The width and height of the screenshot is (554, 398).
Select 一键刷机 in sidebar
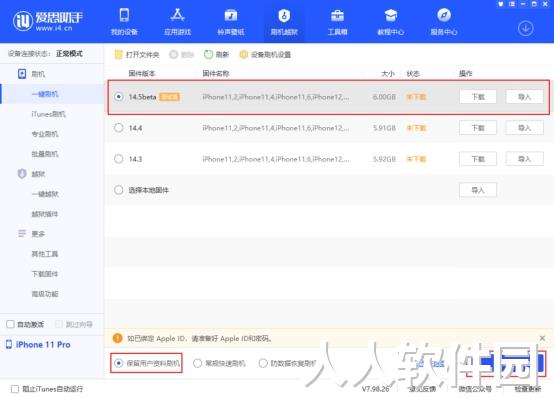coord(45,94)
